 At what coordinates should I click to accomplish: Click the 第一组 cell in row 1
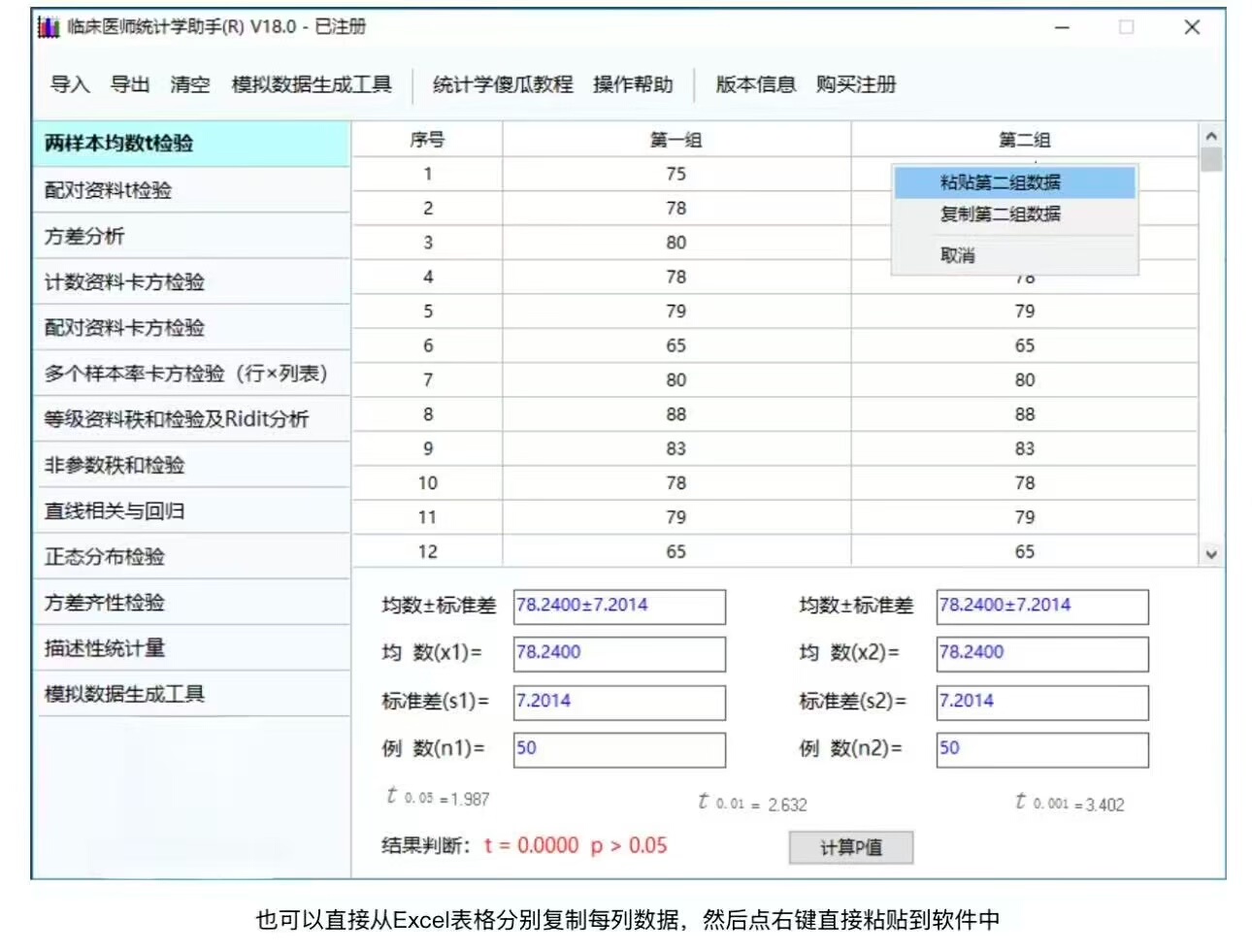coord(676,174)
